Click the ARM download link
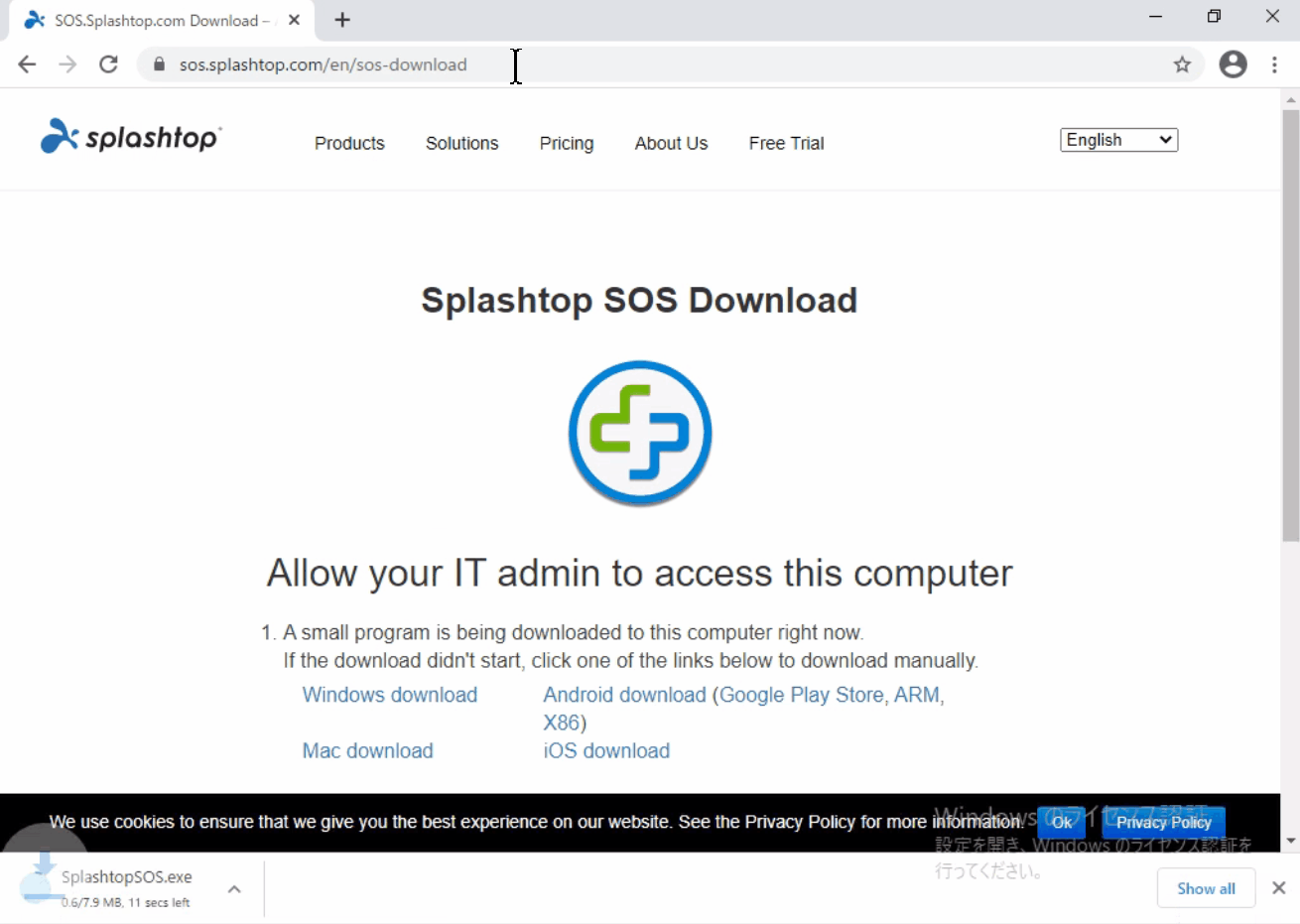The image size is (1300, 924). tap(917, 695)
